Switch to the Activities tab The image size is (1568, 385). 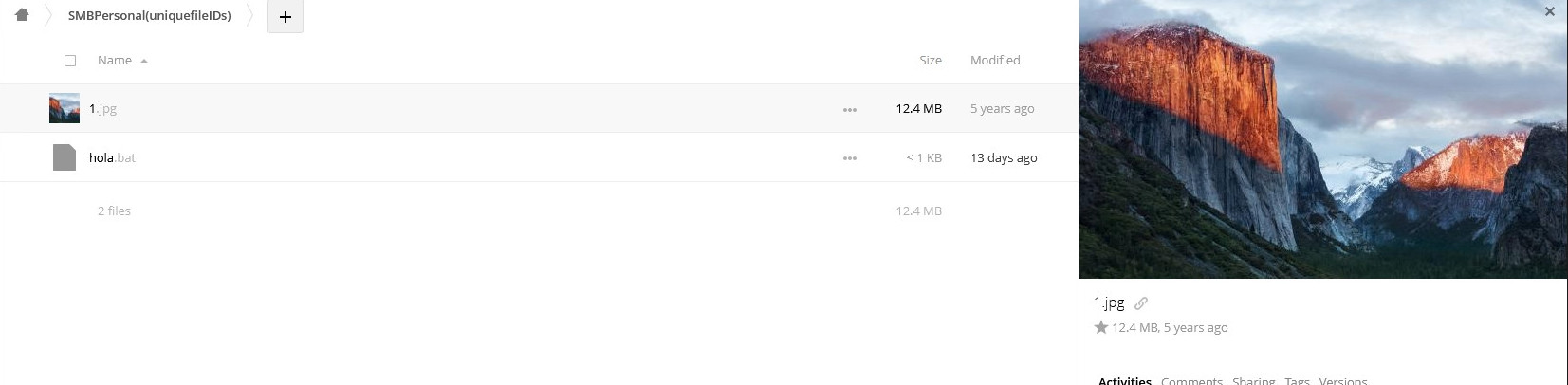coord(1124,380)
